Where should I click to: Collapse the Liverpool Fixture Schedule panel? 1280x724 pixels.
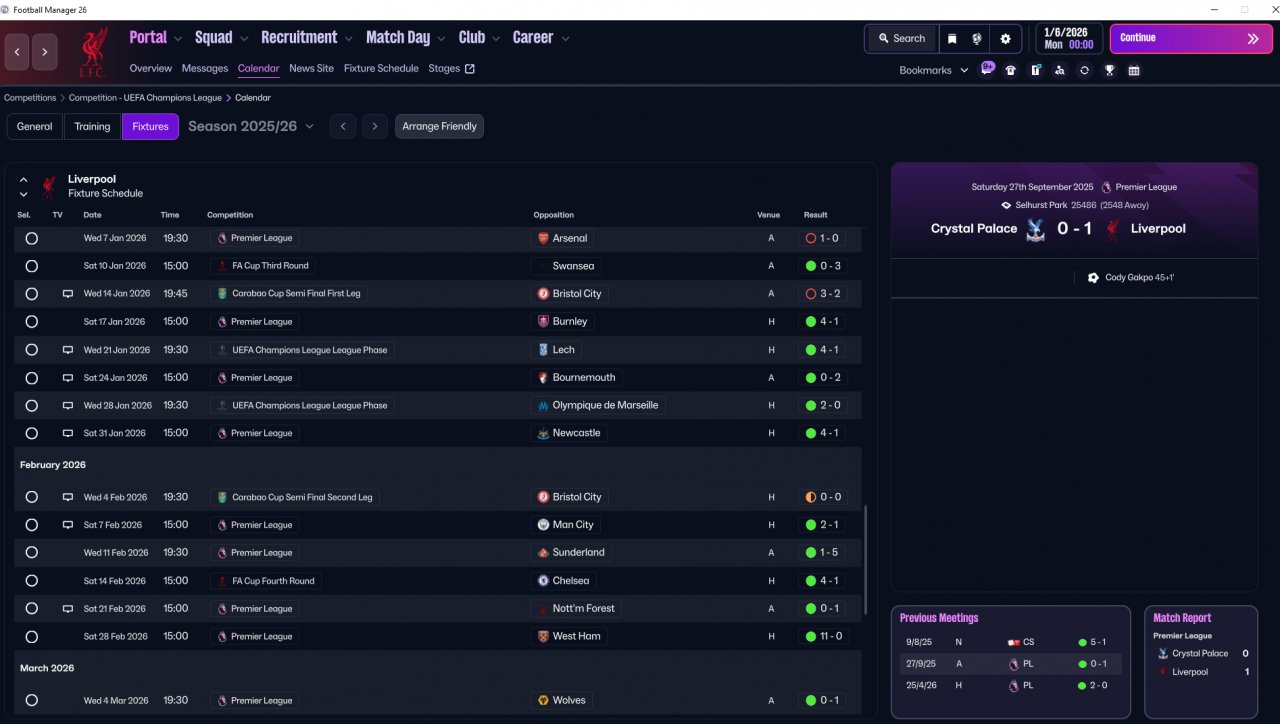click(x=23, y=180)
